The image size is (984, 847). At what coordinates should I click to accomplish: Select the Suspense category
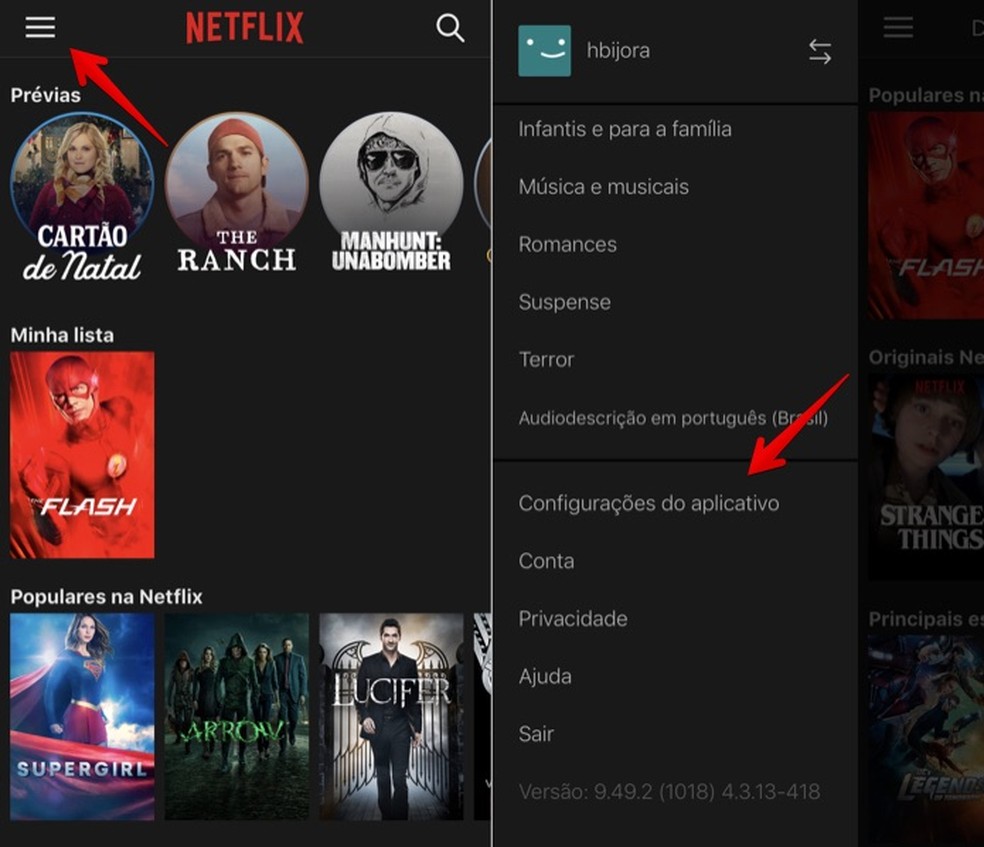coord(564,302)
